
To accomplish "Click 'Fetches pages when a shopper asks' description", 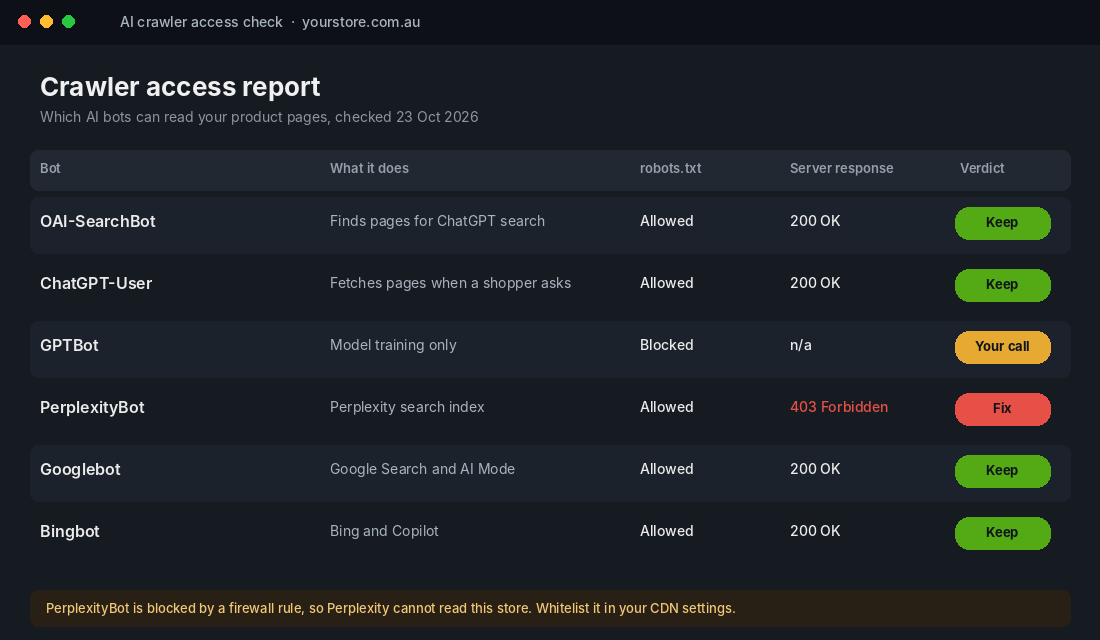I will [x=450, y=283].
